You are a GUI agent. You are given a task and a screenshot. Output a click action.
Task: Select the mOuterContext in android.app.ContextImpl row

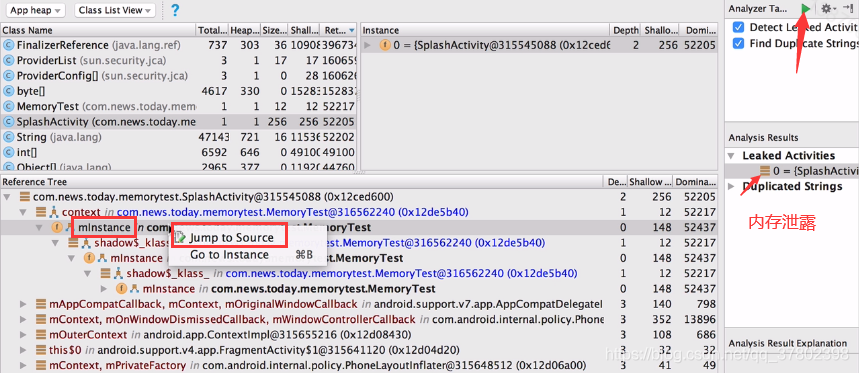pyautogui.click(x=359, y=334)
